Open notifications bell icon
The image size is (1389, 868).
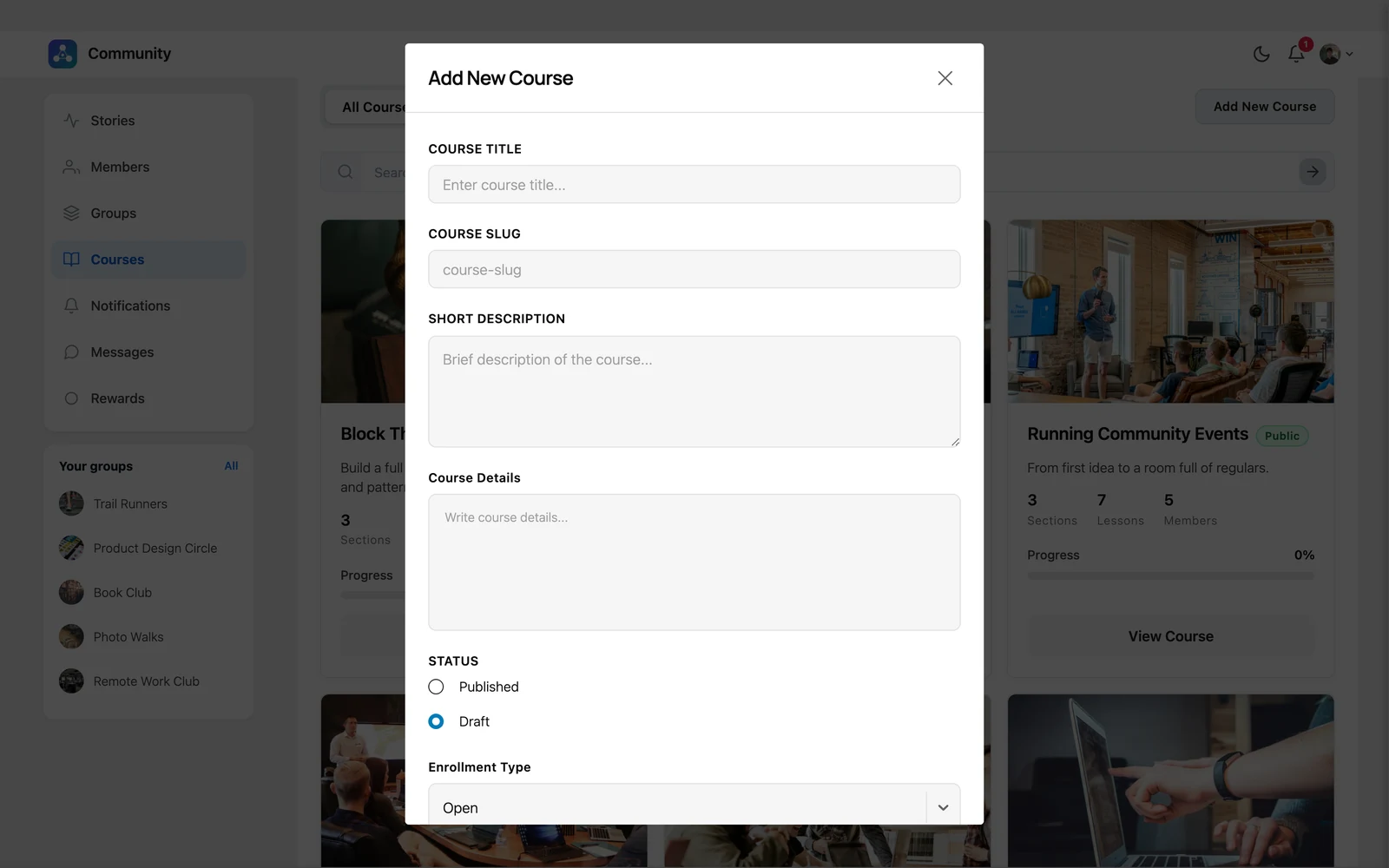1296,54
